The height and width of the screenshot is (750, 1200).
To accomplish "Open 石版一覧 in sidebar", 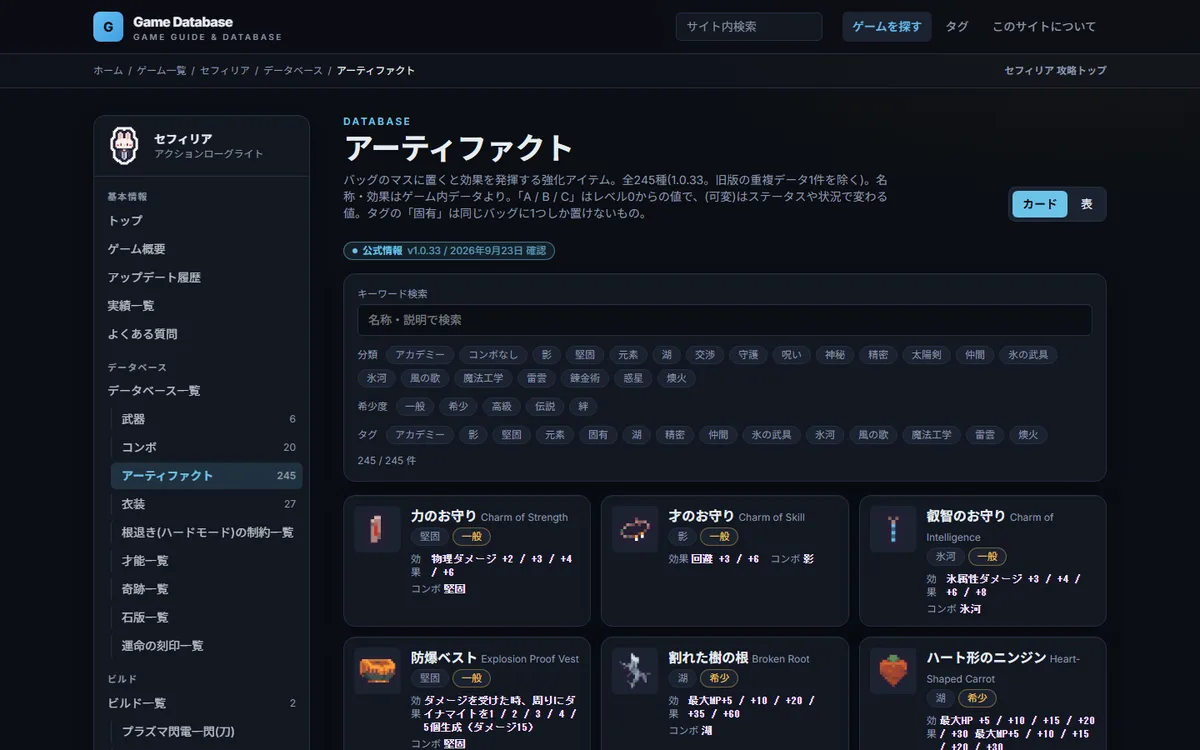I will [207, 618].
